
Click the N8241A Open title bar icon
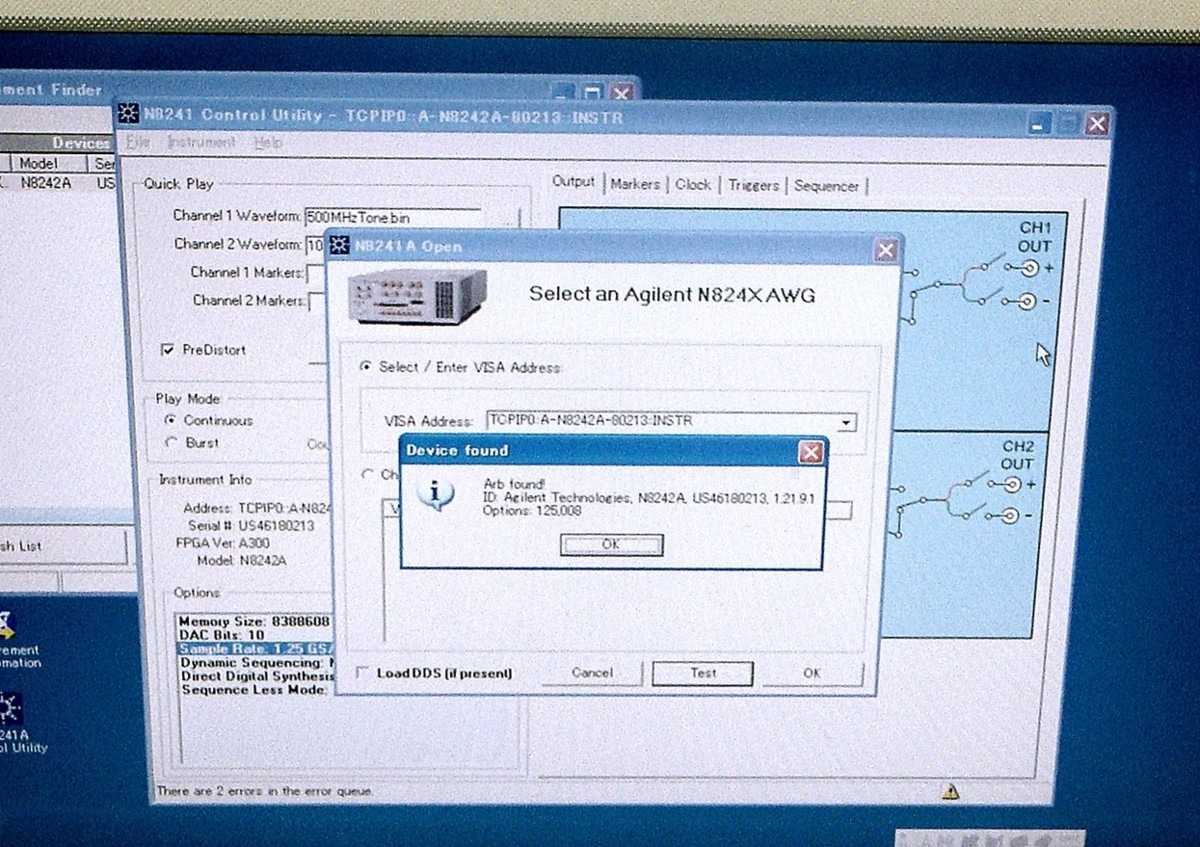pos(341,246)
